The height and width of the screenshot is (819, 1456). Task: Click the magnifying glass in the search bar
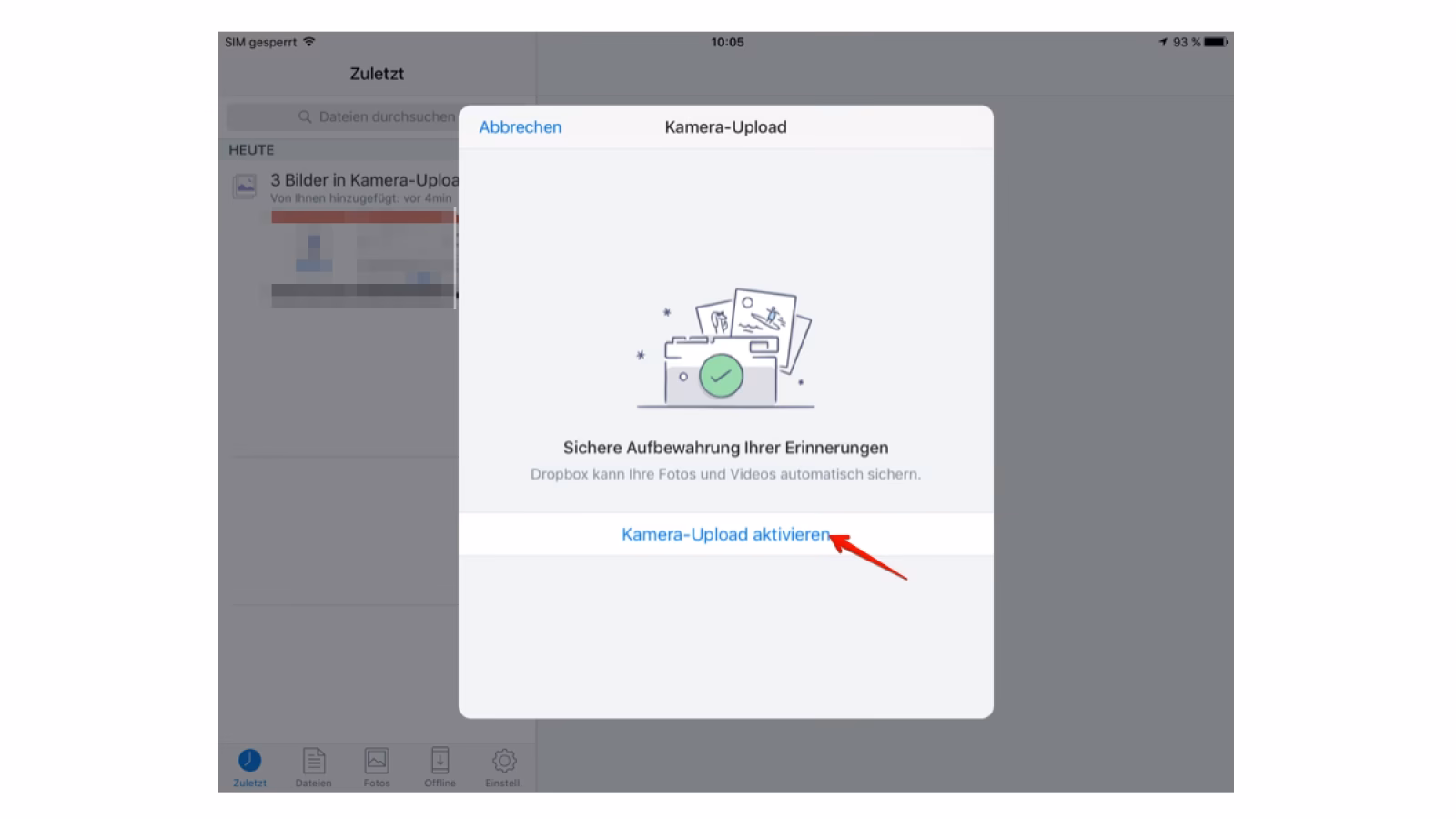[x=304, y=116]
